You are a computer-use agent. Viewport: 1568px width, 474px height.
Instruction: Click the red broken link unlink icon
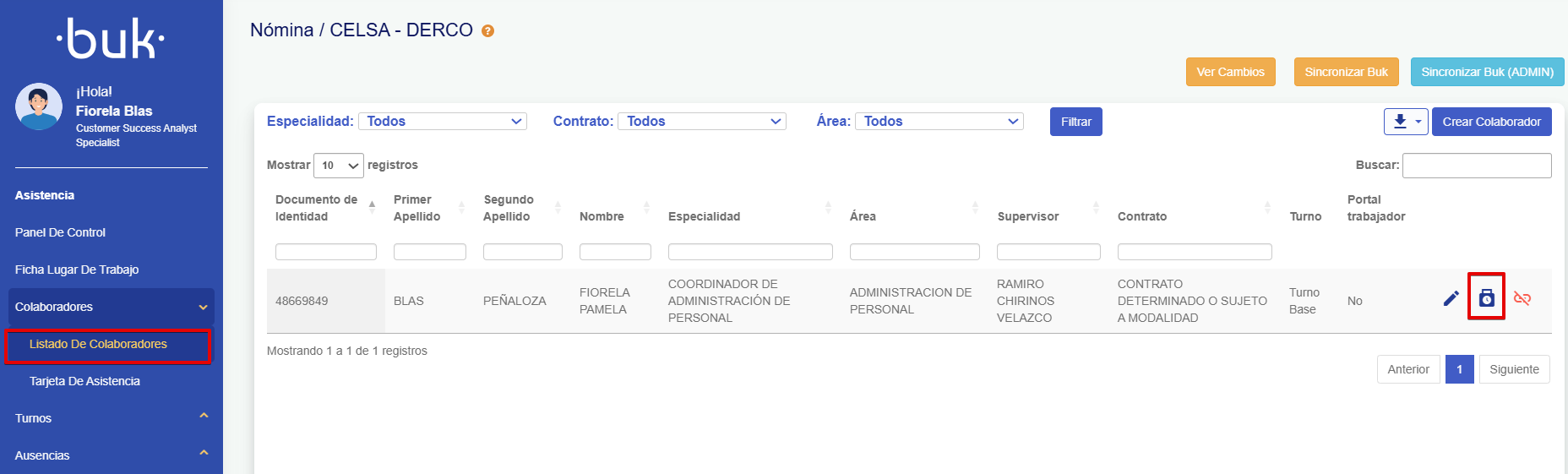(x=1522, y=298)
